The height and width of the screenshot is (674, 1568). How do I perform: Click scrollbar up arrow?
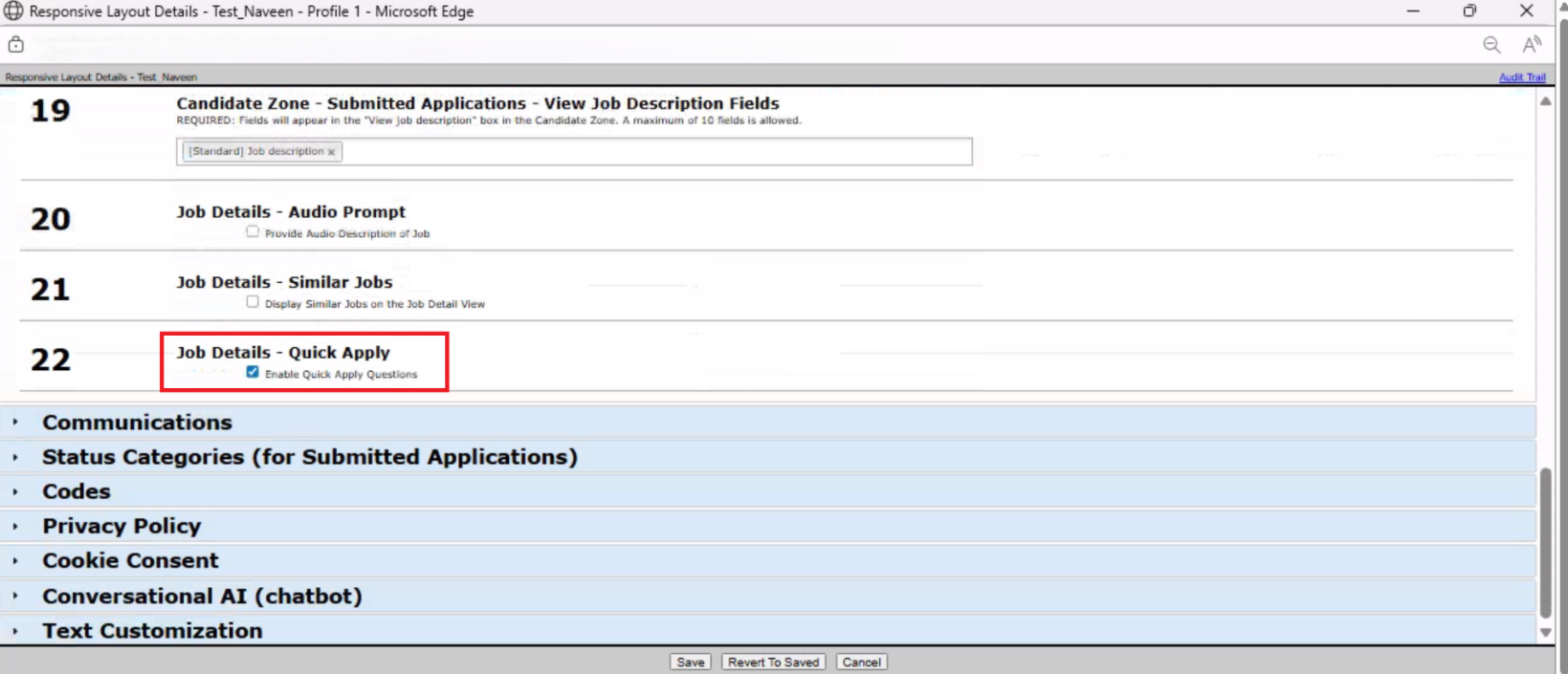click(1545, 101)
